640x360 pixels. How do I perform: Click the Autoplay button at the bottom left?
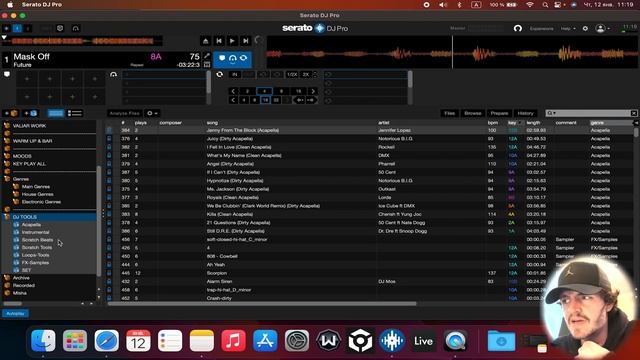15,313
